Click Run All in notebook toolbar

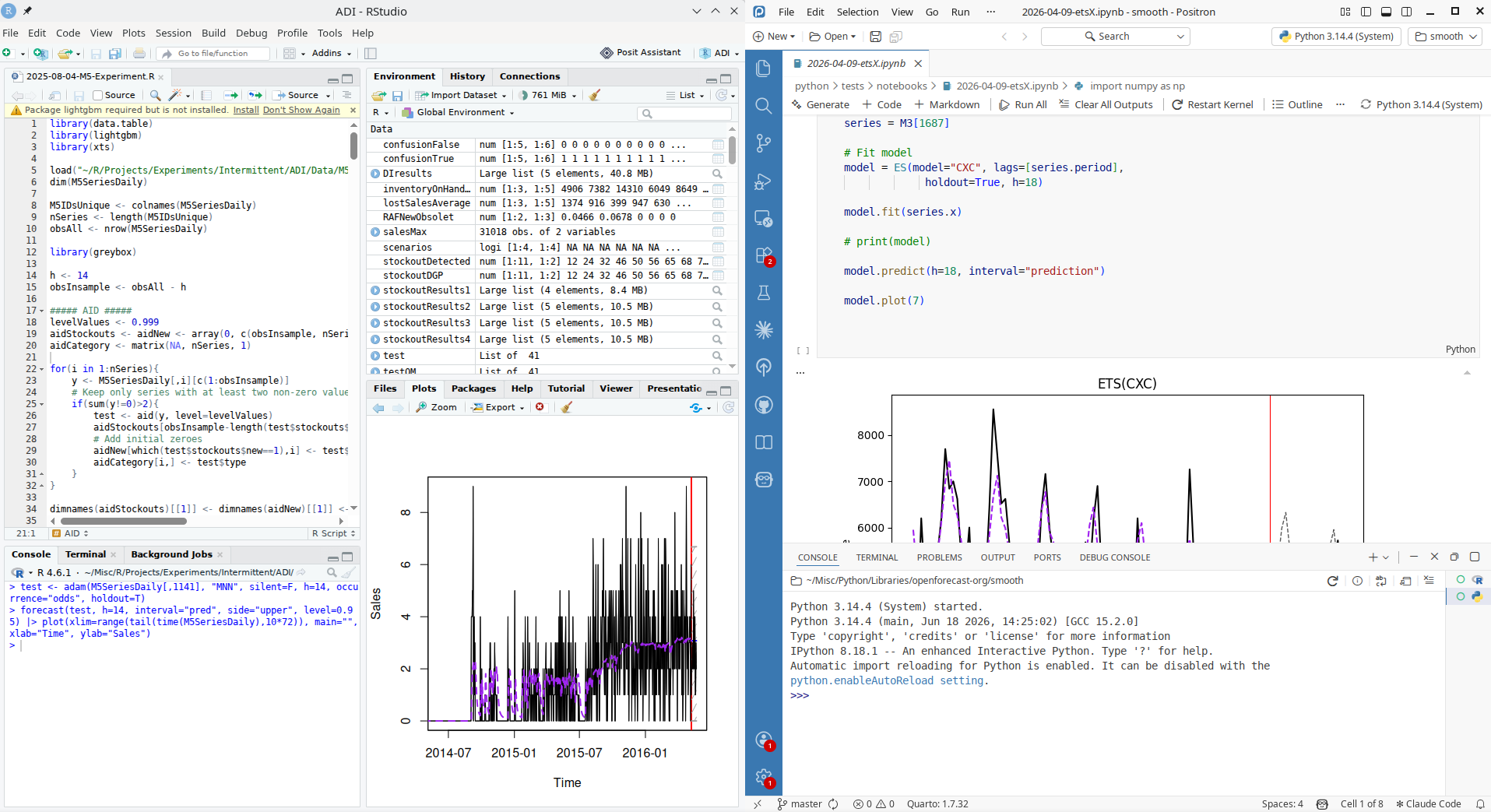click(1022, 104)
